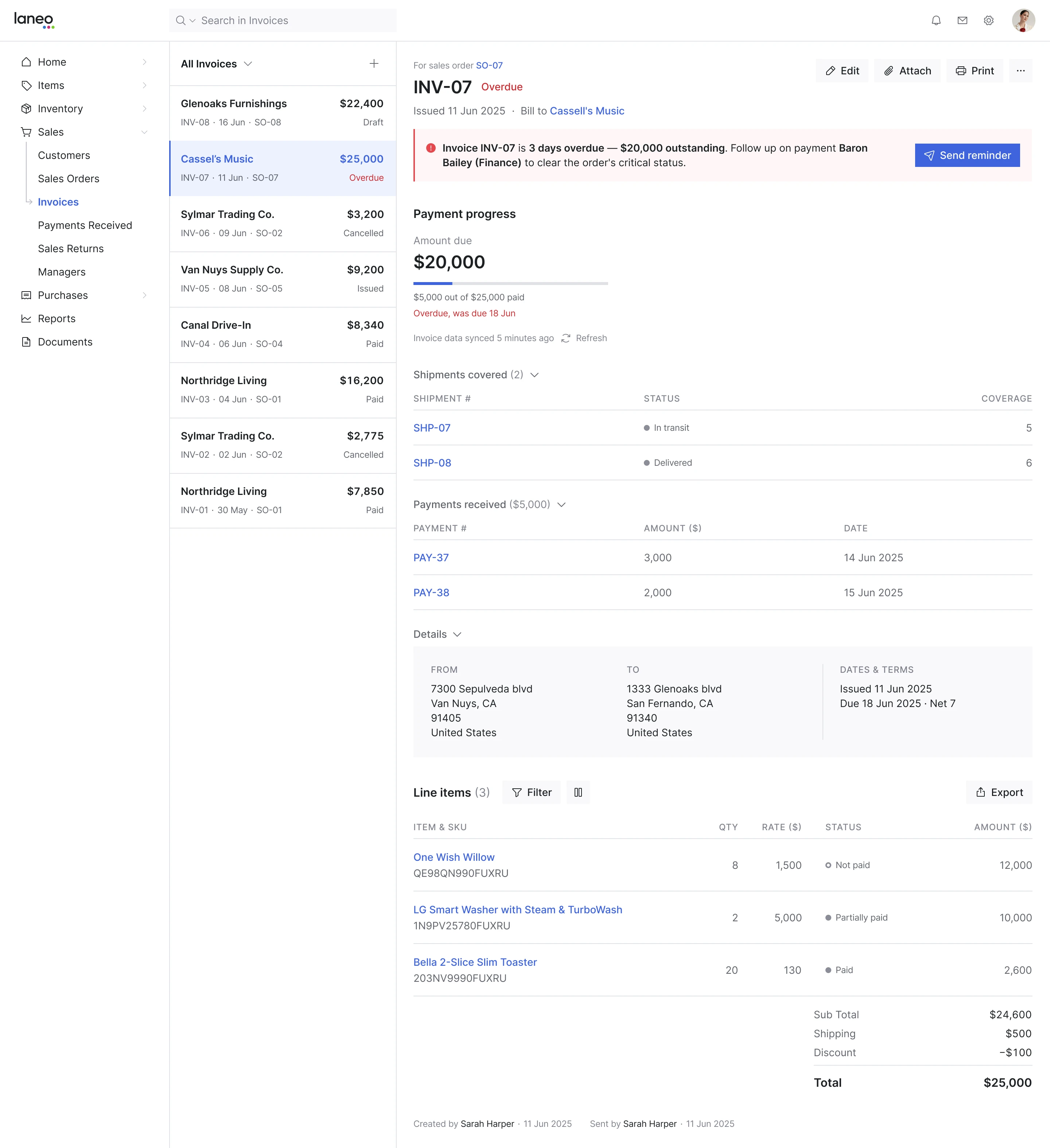
Task: Open the settings gear icon
Action: click(988, 20)
